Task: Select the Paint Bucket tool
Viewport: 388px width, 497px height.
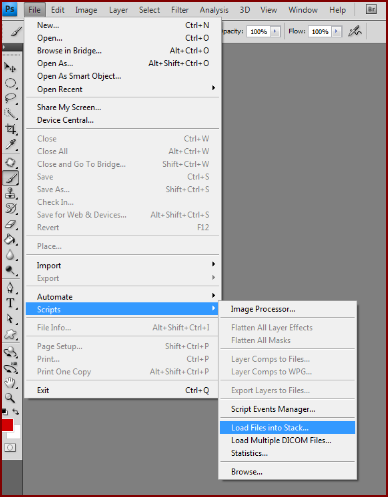Action: [x=10, y=240]
